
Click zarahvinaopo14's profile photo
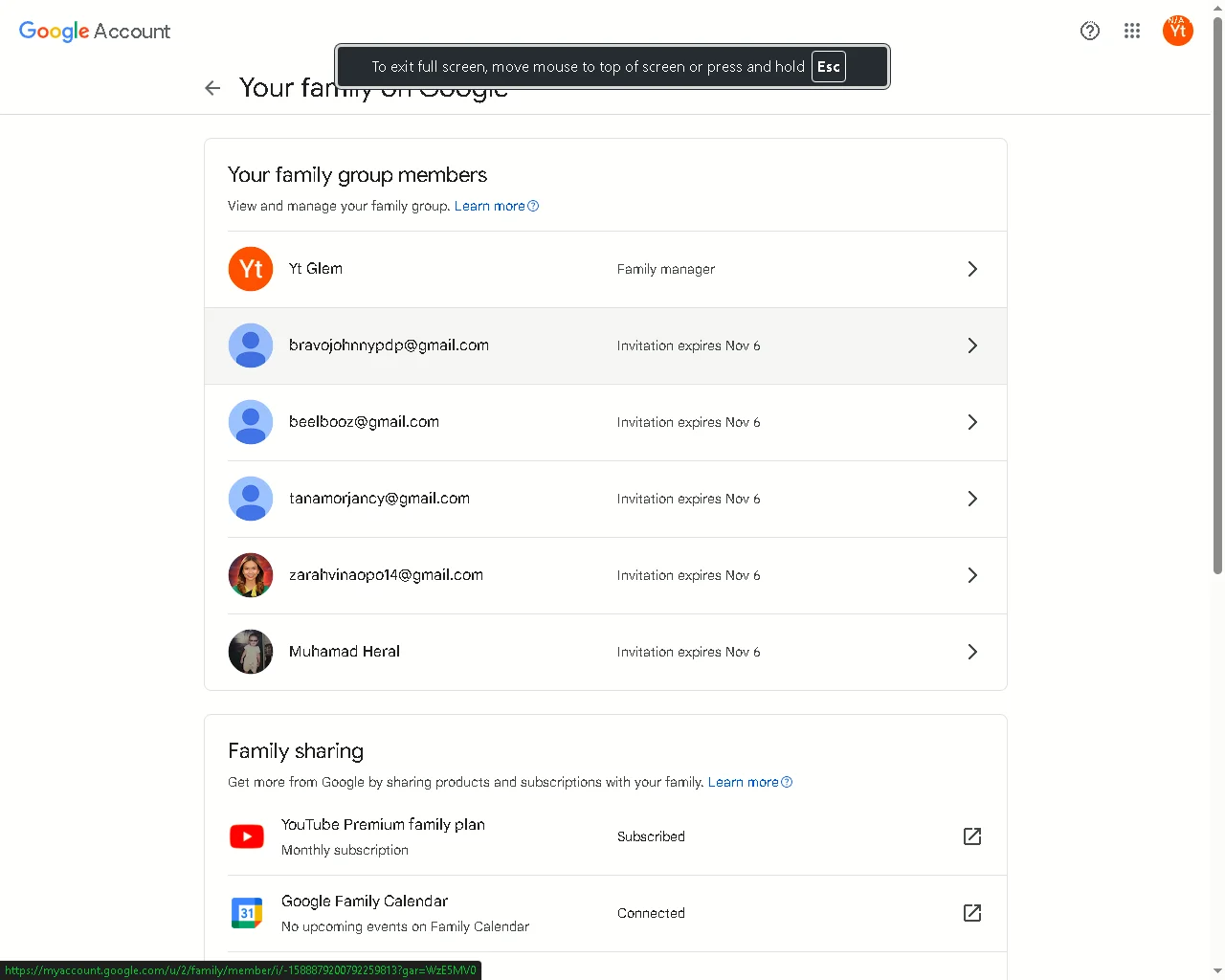point(251,575)
